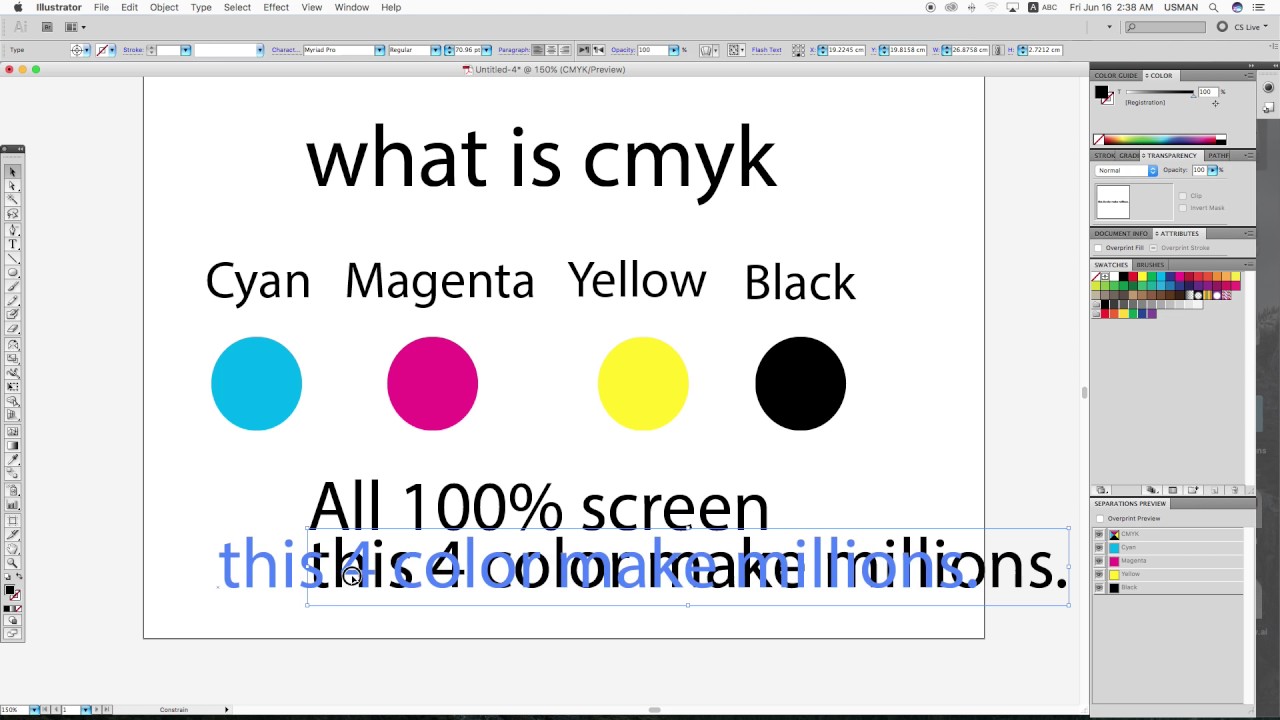Click the Transparency panel artwork thumbnail
The image size is (1280, 720).
pyautogui.click(x=1112, y=202)
